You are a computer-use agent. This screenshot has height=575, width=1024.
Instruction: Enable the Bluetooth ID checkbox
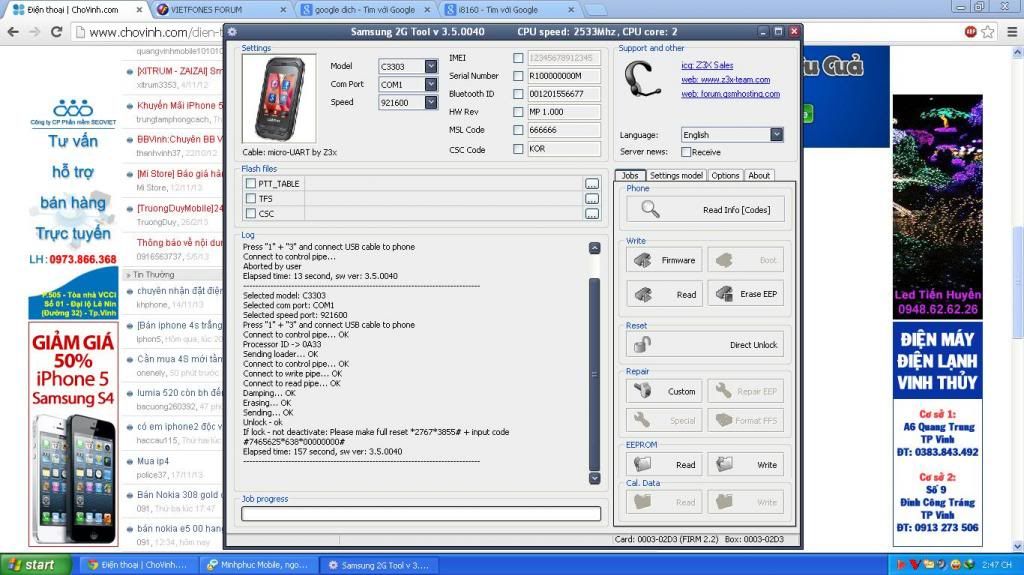point(518,94)
